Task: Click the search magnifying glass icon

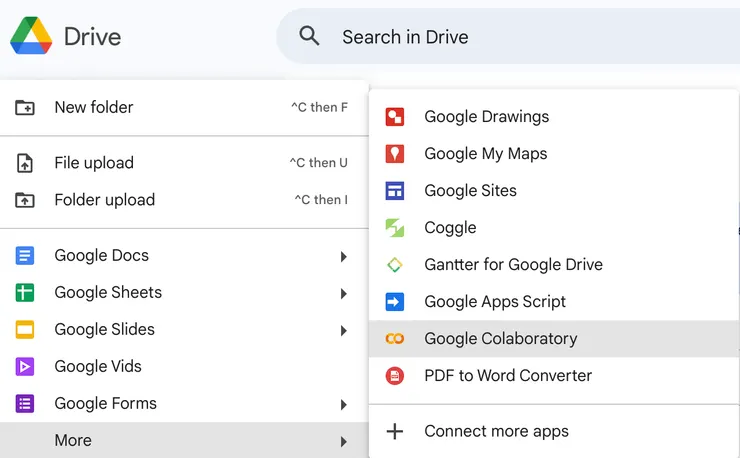Action: pos(310,37)
